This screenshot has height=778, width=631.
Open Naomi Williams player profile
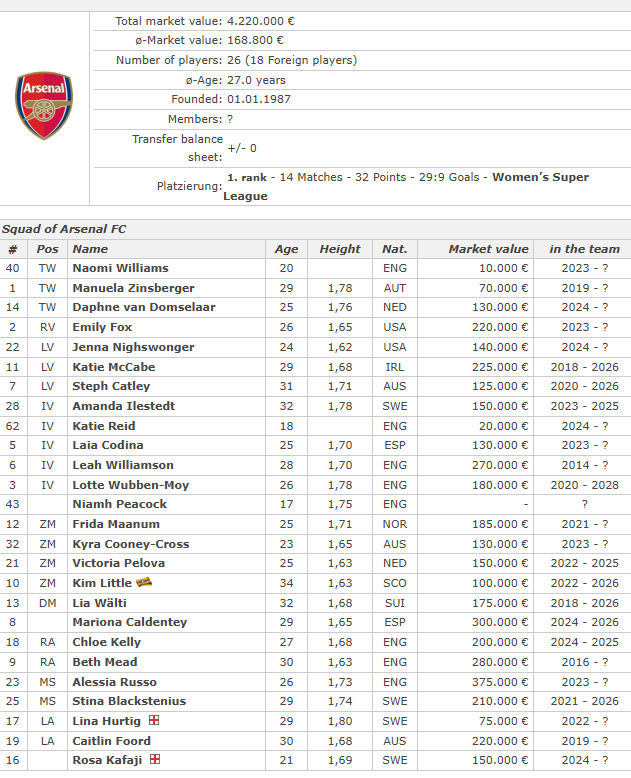(x=120, y=268)
